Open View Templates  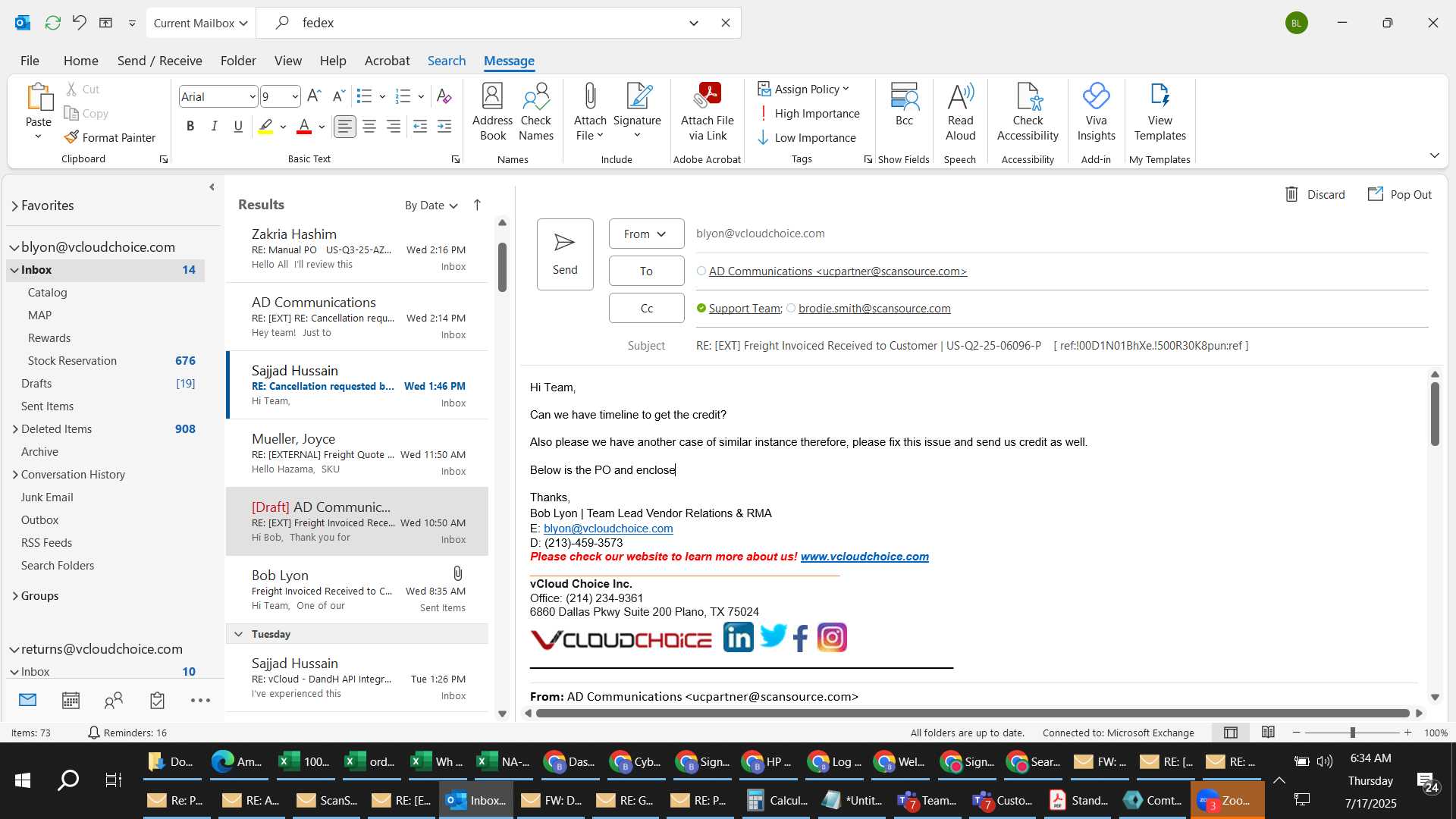click(1159, 111)
